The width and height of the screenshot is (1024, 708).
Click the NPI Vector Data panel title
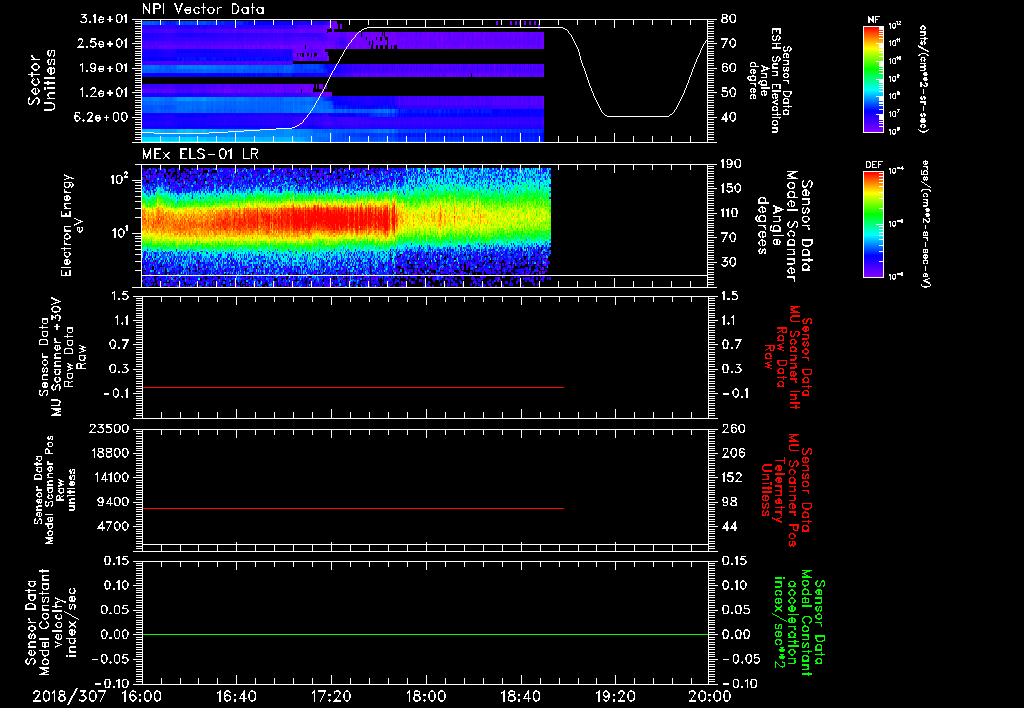point(203,9)
